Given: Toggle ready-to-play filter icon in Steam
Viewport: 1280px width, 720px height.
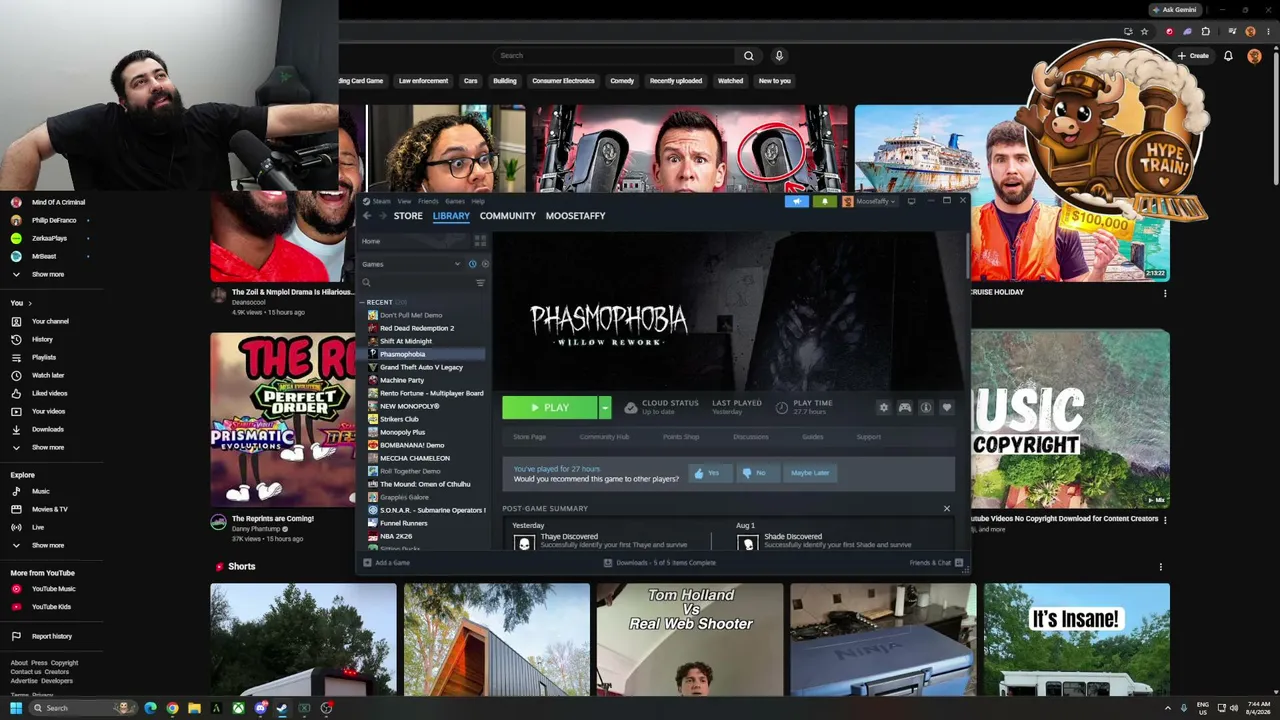Looking at the screenshot, I should point(485,264).
